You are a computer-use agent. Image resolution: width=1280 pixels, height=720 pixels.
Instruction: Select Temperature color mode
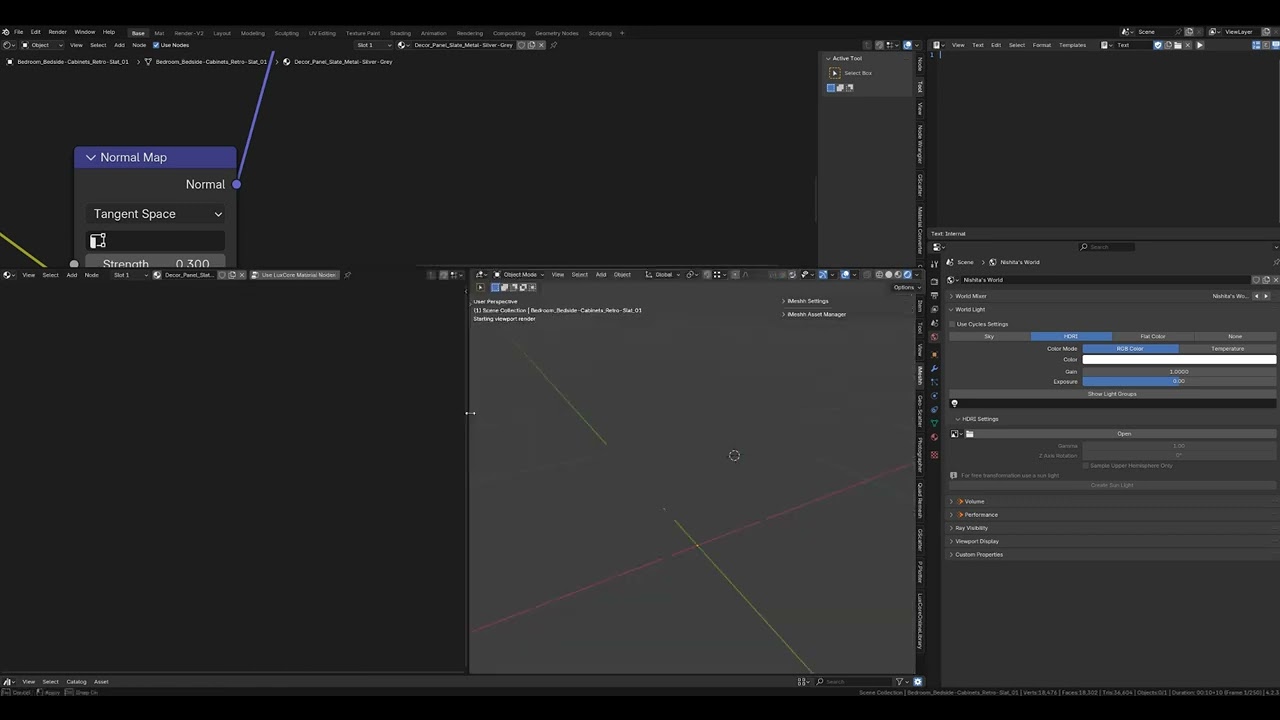(1228, 348)
